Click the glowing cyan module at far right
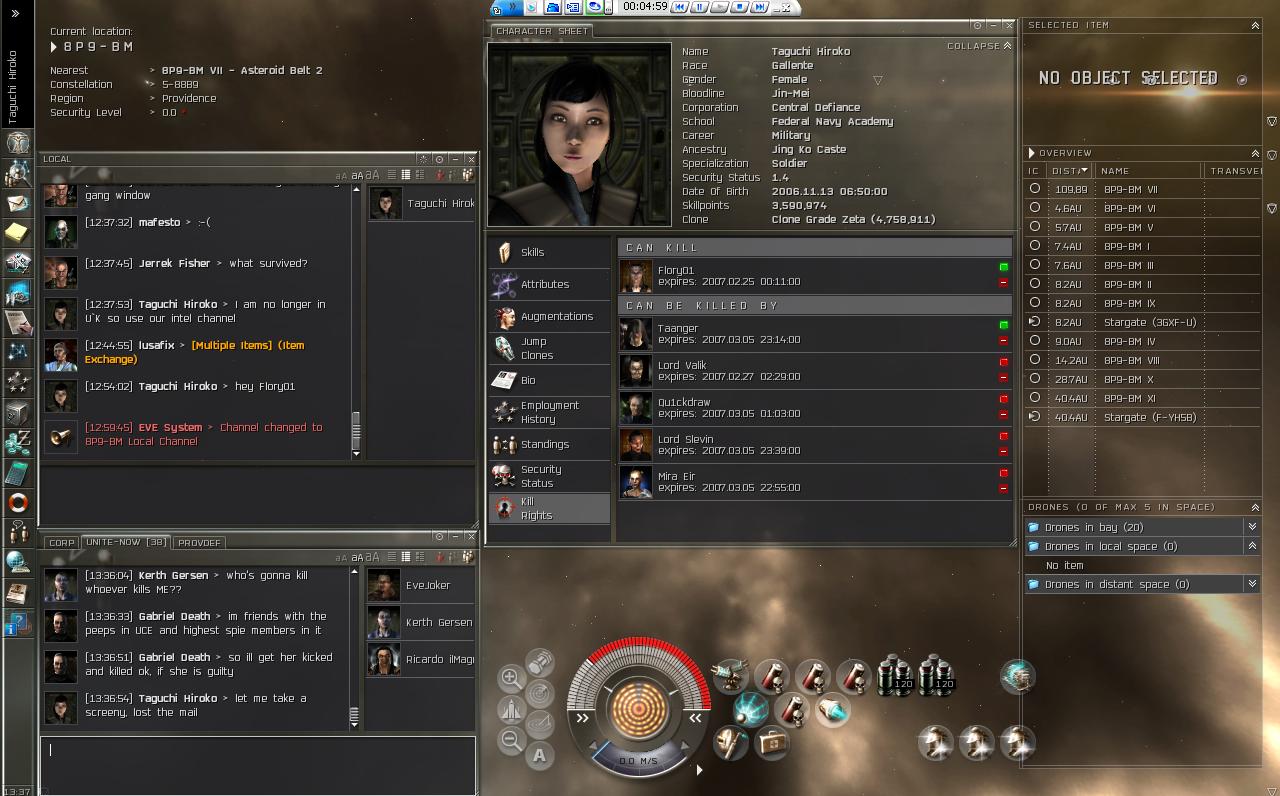Screen dimensions: 1280x796 click(1017, 677)
